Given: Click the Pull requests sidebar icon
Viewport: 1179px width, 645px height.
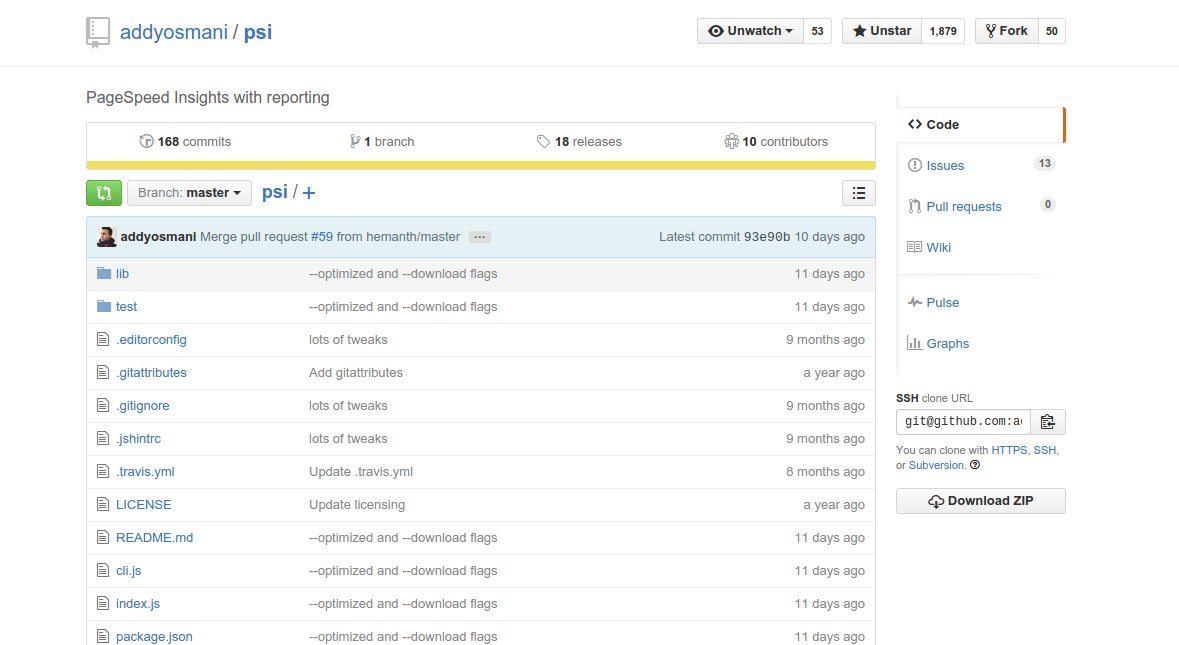Looking at the screenshot, I should coord(915,207).
